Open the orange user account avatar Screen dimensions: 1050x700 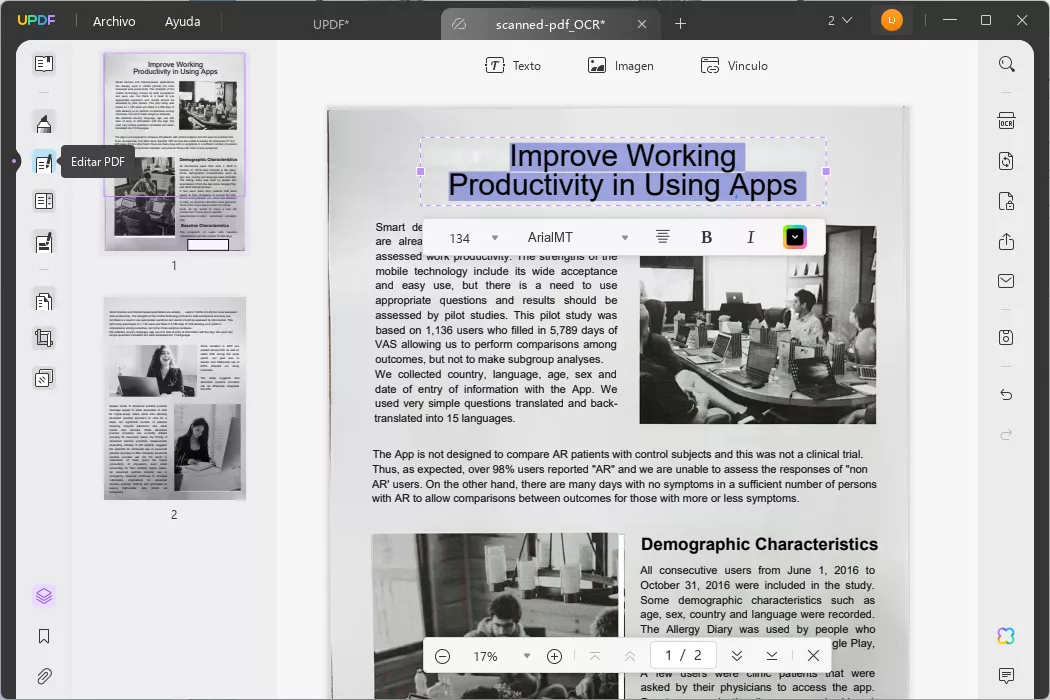point(891,20)
